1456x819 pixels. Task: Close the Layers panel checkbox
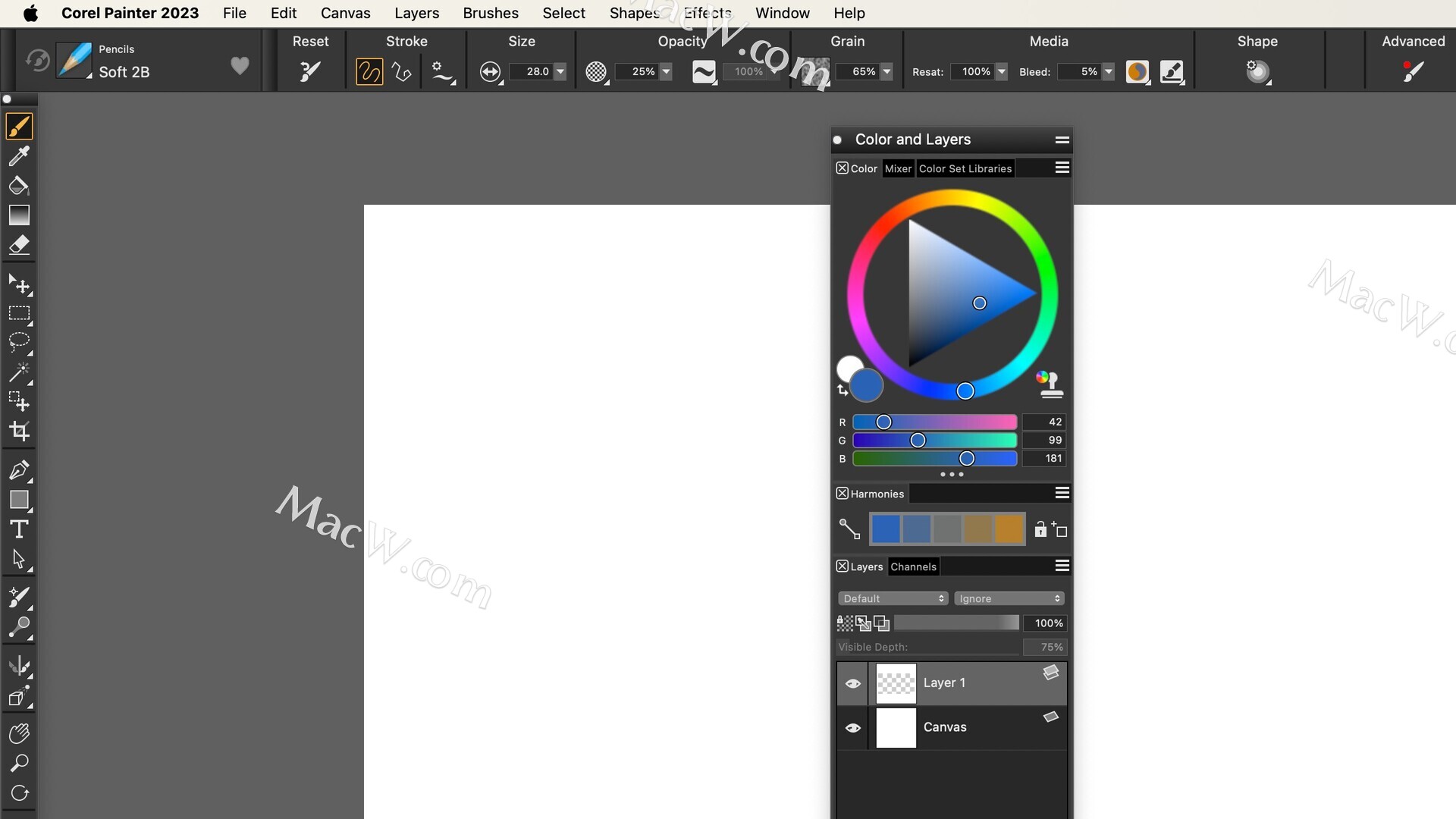pos(842,566)
